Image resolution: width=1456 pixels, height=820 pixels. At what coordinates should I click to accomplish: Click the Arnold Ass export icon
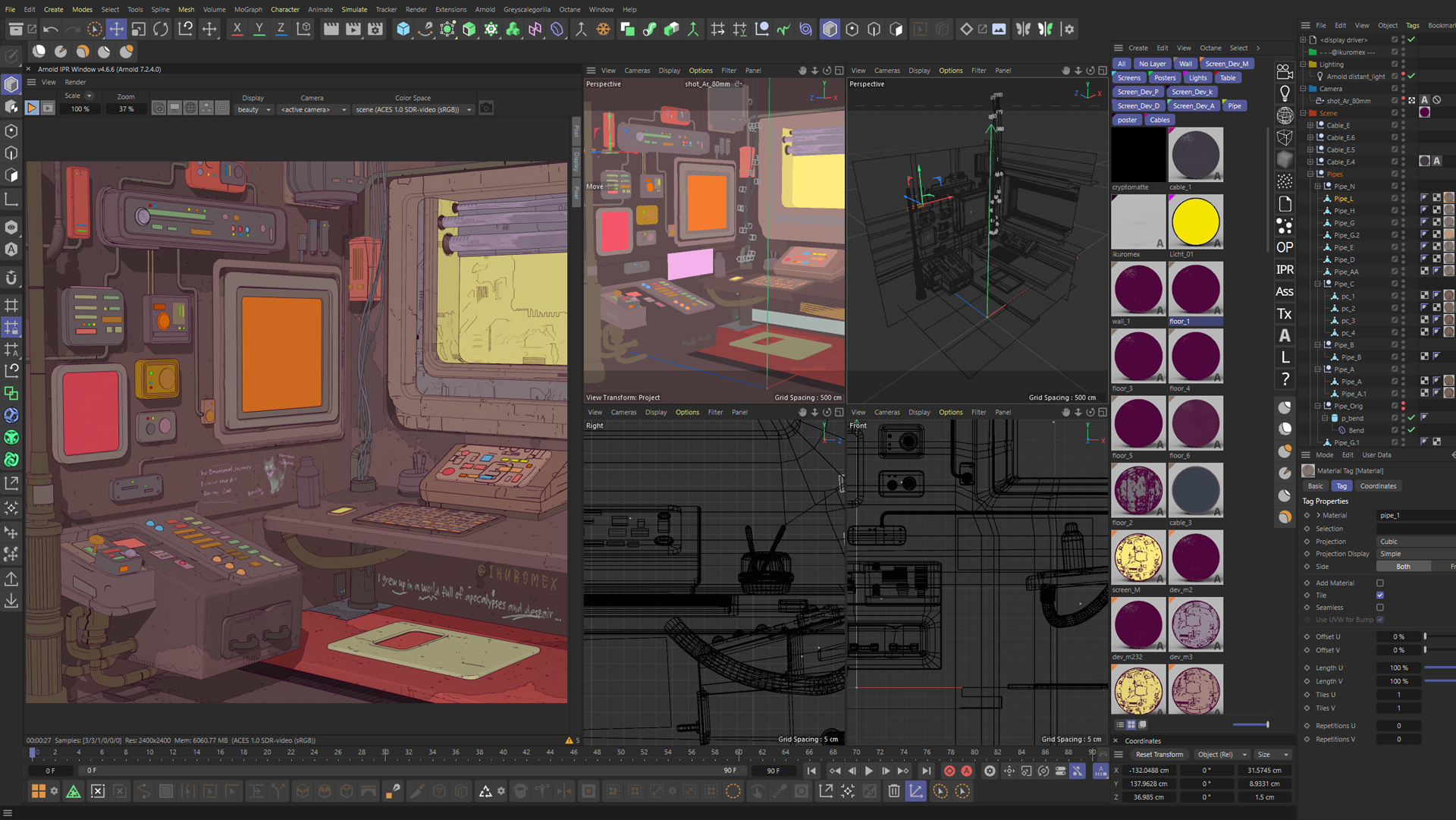tap(1285, 291)
